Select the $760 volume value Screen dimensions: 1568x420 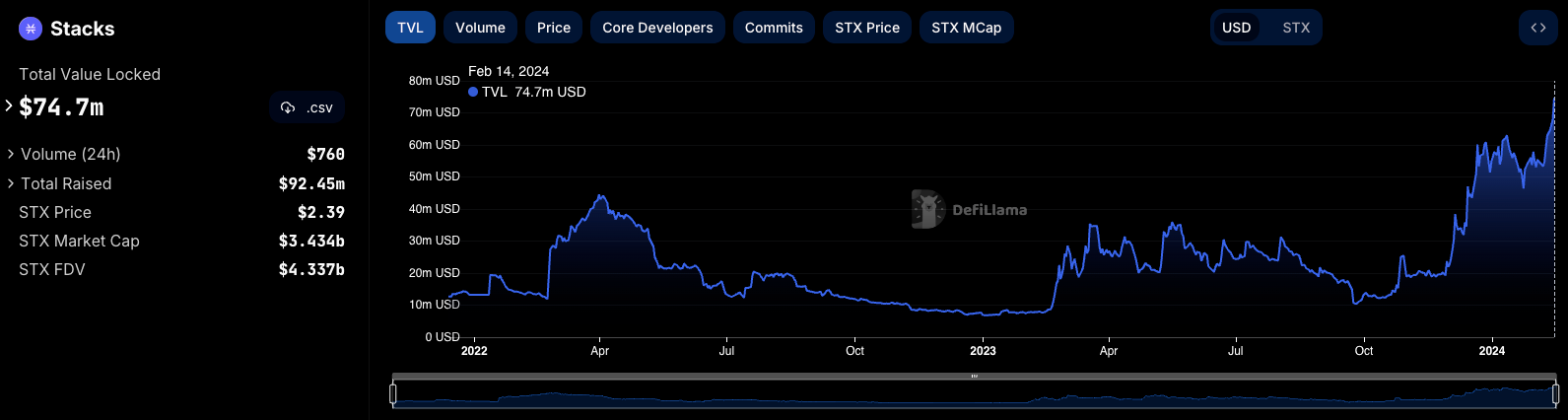pos(325,154)
